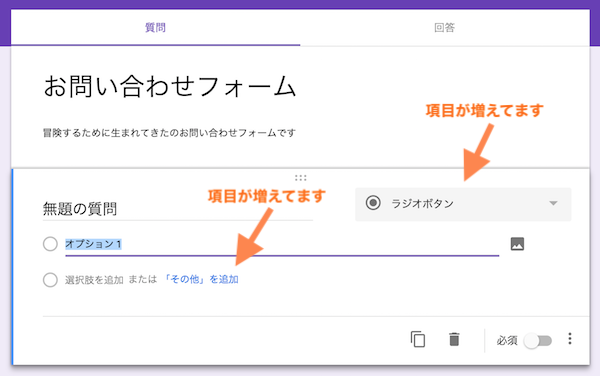The width and height of the screenshot is (600, 376).
Task: Click the empty radio beside 選択肢を追加
Action: [x=50, y=280]
